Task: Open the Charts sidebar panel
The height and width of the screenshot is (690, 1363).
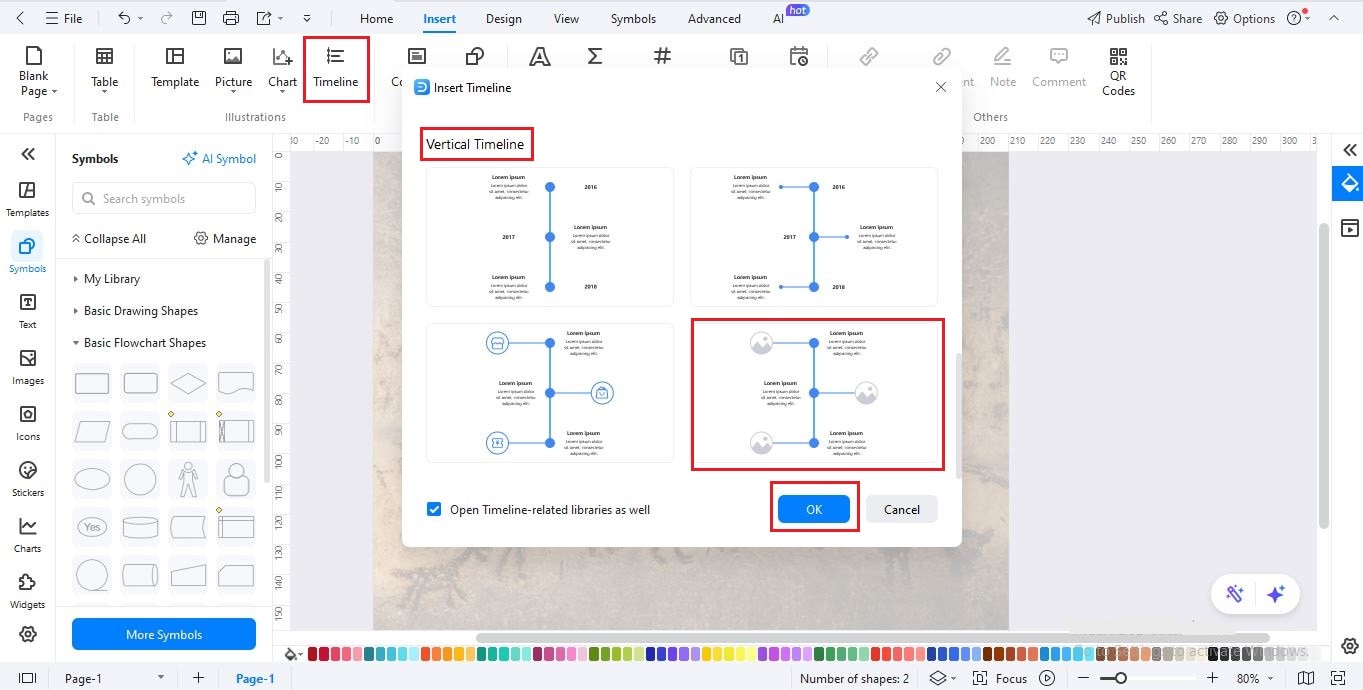Action: tap(27, 535)
